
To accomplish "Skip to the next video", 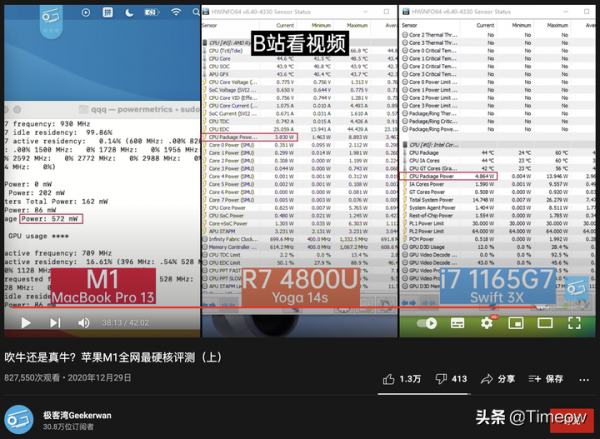I will click(x=55, y=323).
